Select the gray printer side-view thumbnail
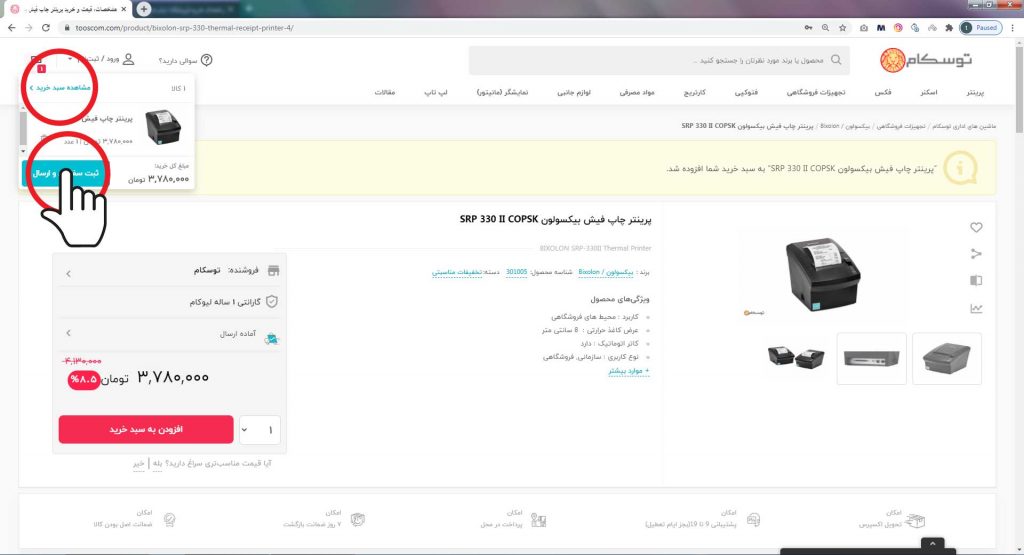This screenshot has height=555, width=1024. coord(946,358)
